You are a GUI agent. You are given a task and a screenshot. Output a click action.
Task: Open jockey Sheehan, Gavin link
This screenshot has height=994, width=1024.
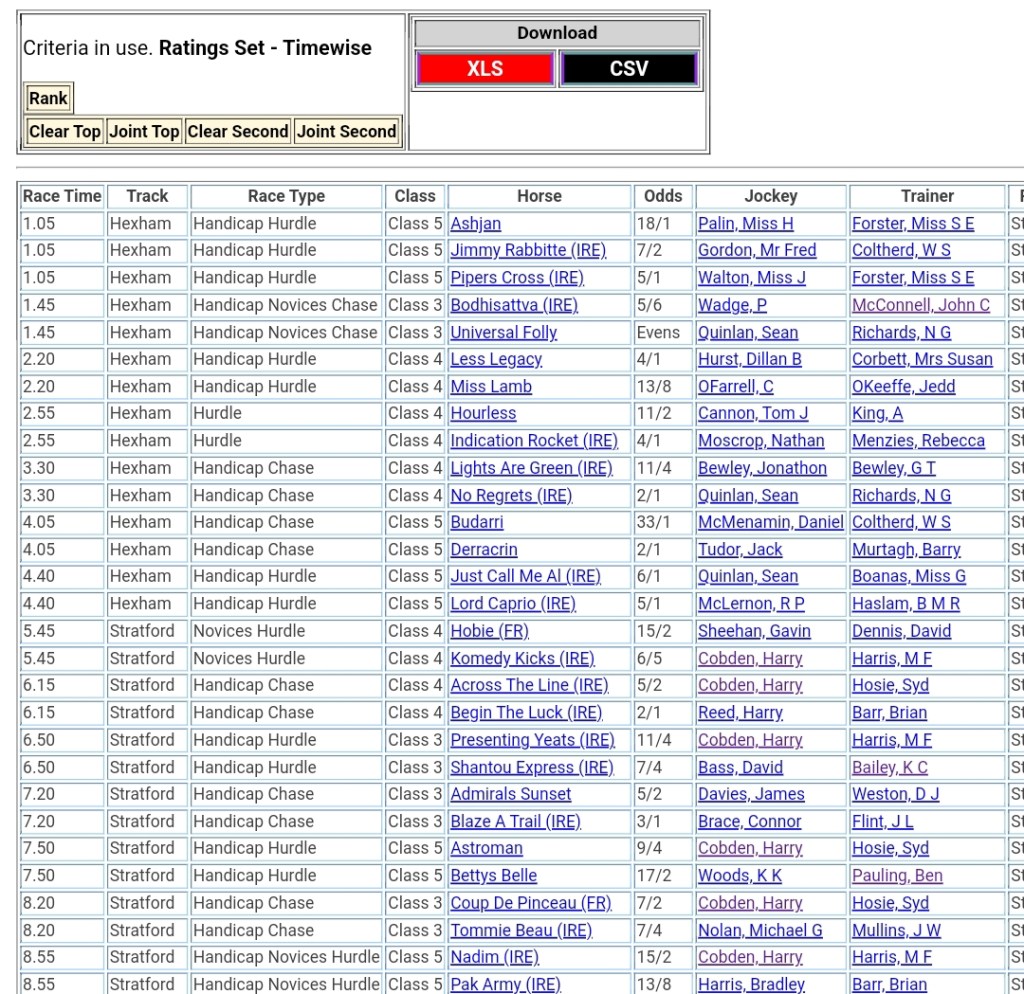pyautogui.click(x=754, y=632)
